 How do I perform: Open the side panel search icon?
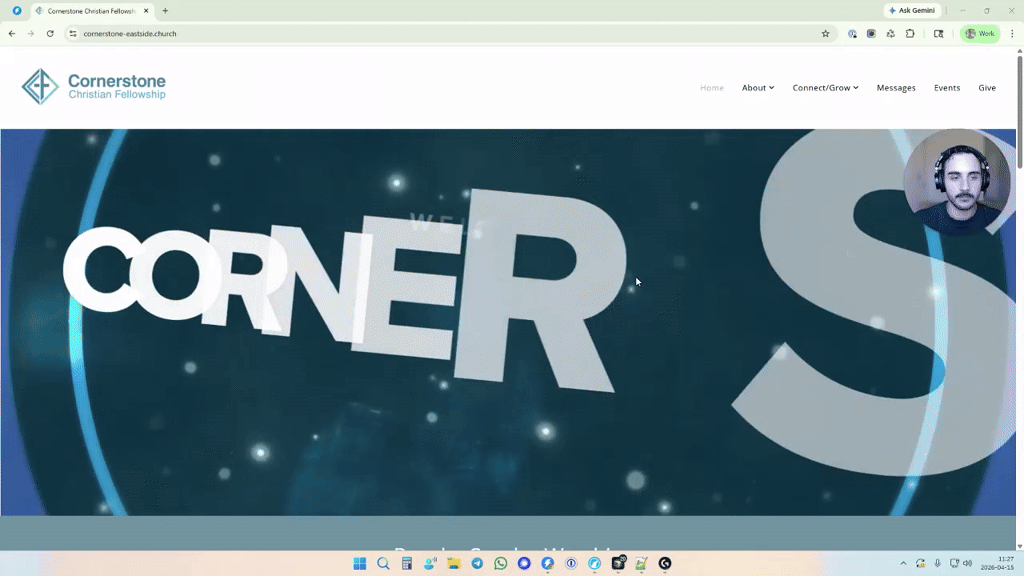[x=938, y=33]
